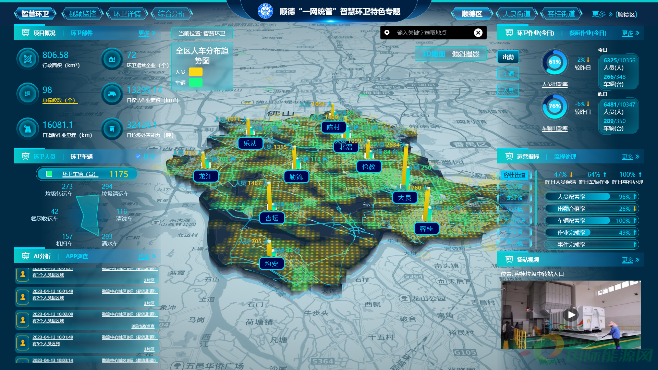Click the truck icon beside 13299.14

pyautogui.click(x=112, y=94)
